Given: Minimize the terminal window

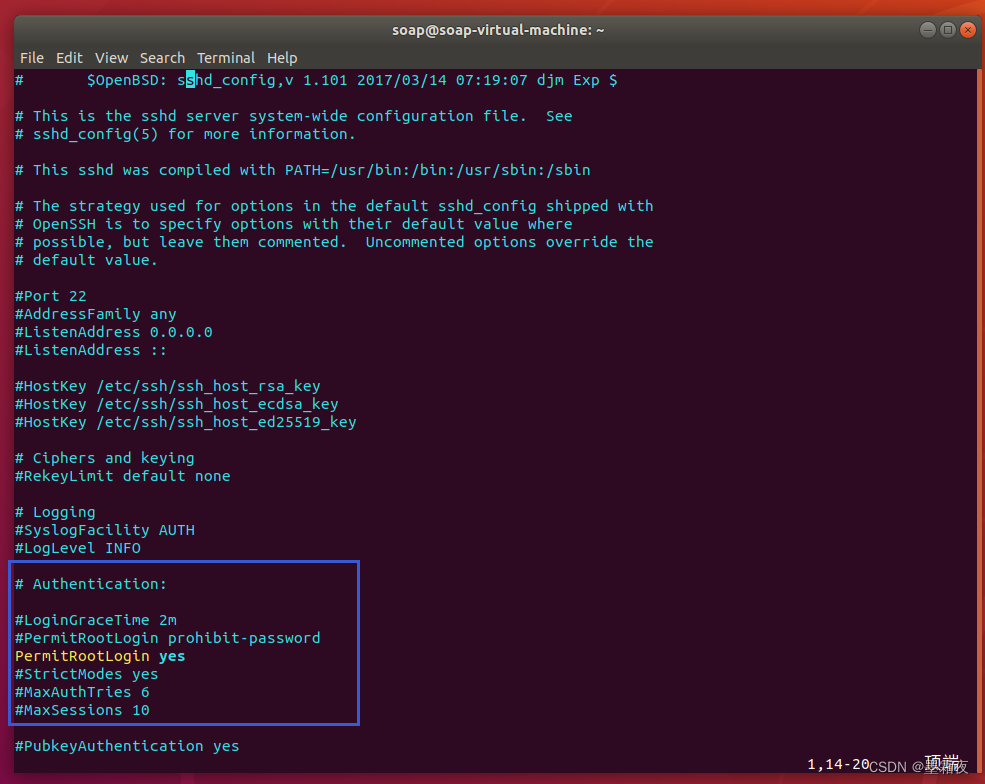Looking at the screenshot, I should [927, 29].
